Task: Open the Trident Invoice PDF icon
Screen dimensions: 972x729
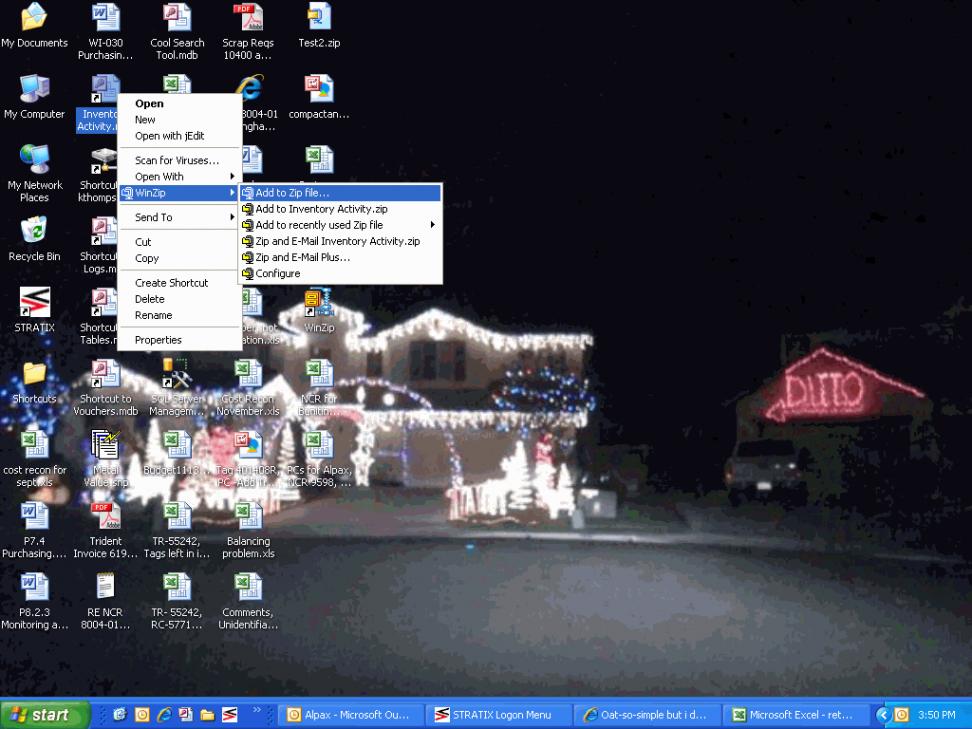Action: tap(105, 518)
